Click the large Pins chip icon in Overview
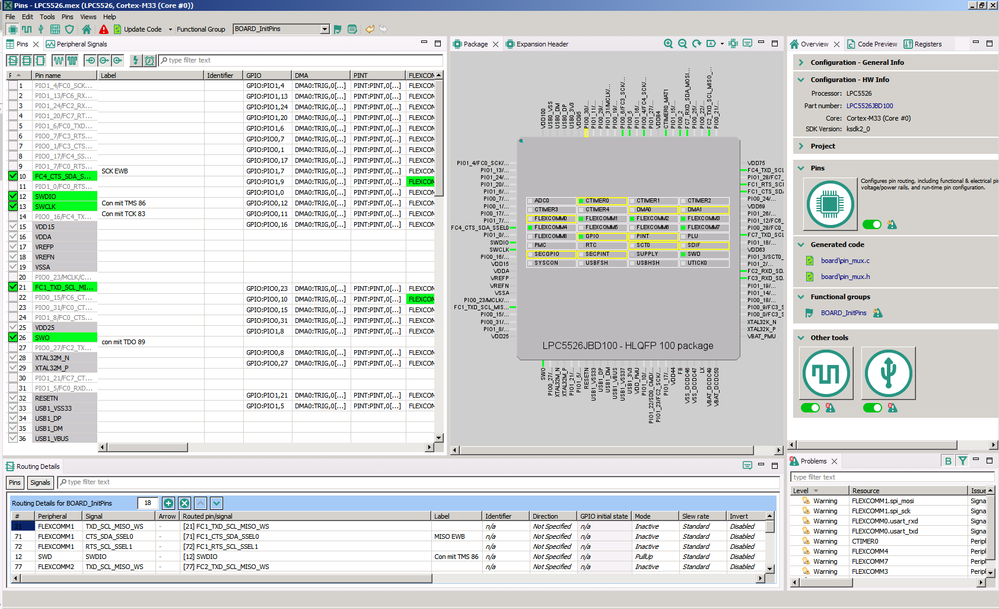Screen dimensions: 999x609 click(x=830, y=204)
